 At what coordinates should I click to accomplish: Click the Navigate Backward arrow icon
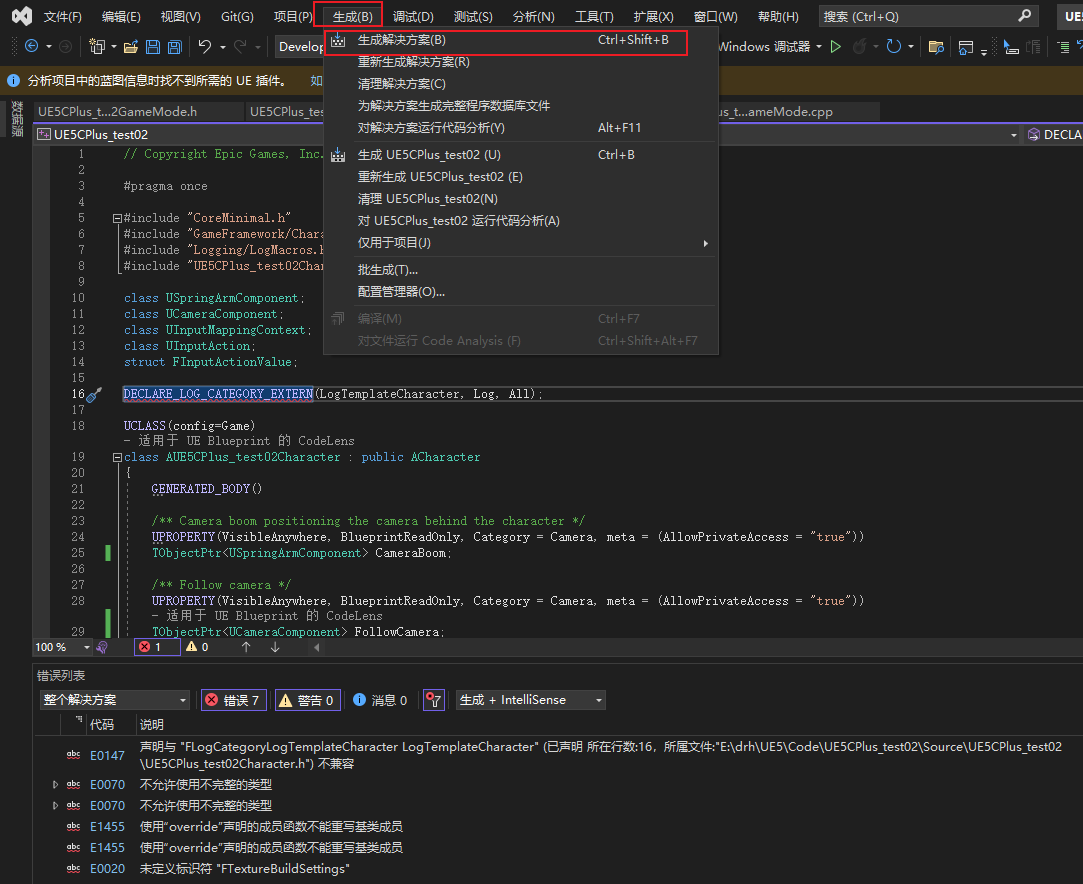[x=31, y=46]
